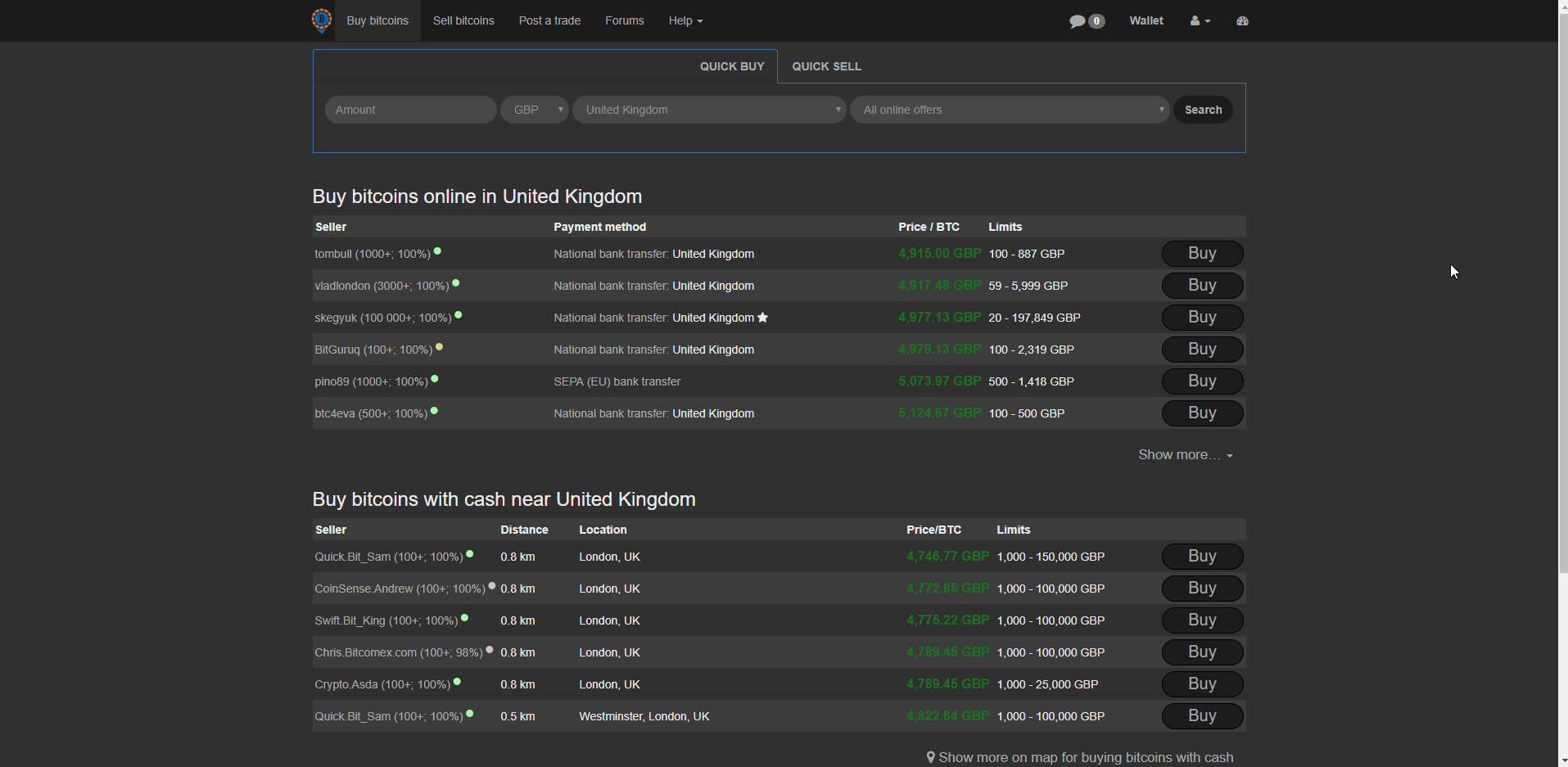1568x767 pixels.
Task: Open the Sell bitcoins menu item
Action: (x=463, y=20)
